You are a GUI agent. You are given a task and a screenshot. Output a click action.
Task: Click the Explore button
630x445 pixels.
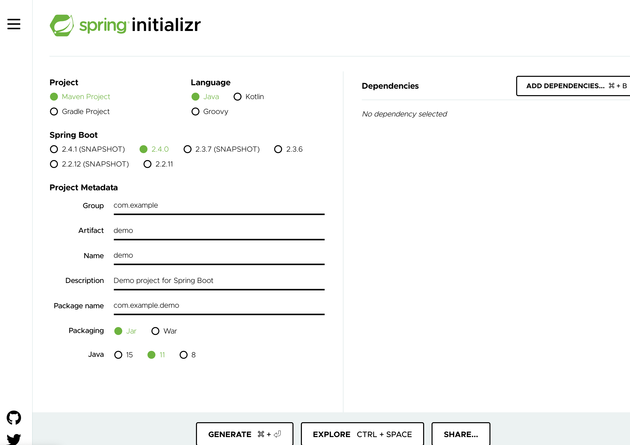point(362,434)
